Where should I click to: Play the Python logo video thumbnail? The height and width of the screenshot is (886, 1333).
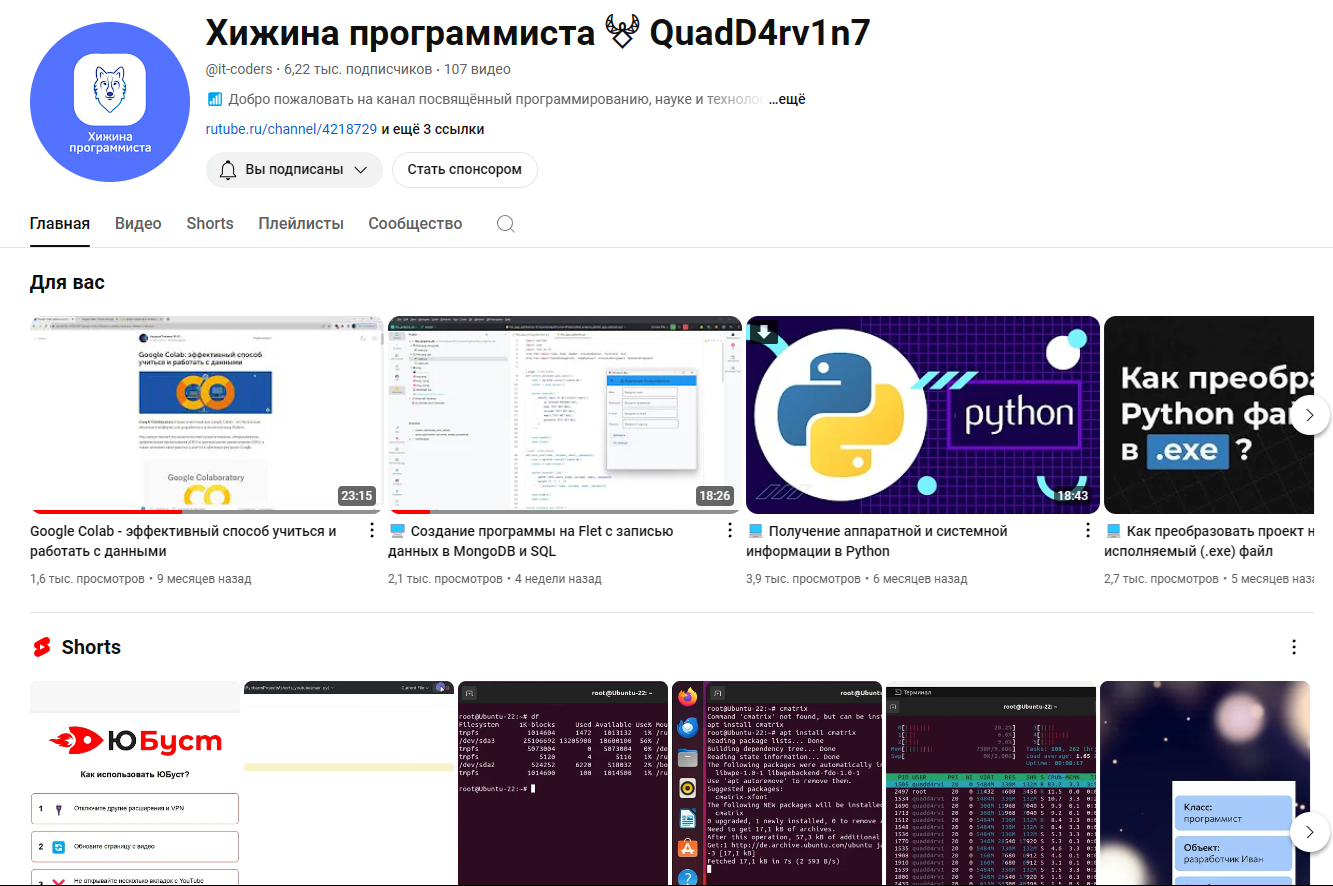(923, 415)
